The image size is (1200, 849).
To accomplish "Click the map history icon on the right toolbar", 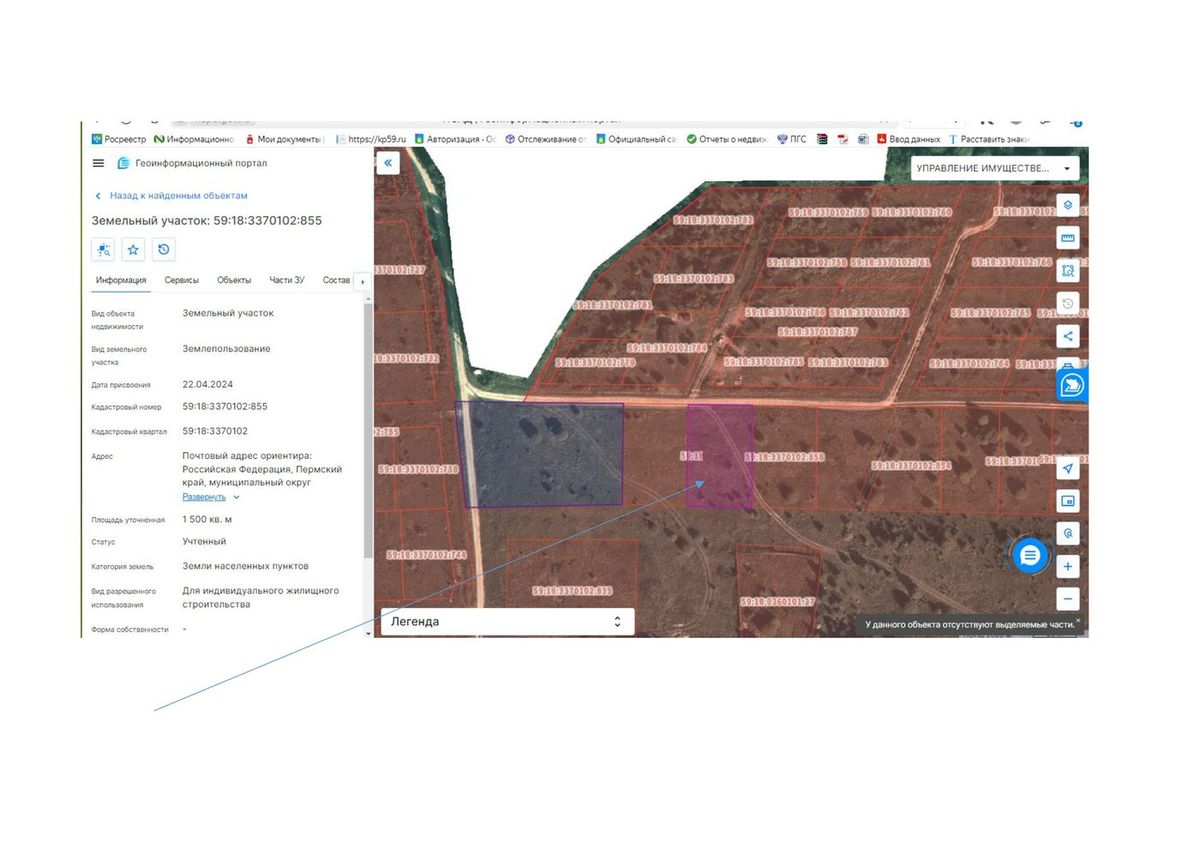I will coord(1068,303).
